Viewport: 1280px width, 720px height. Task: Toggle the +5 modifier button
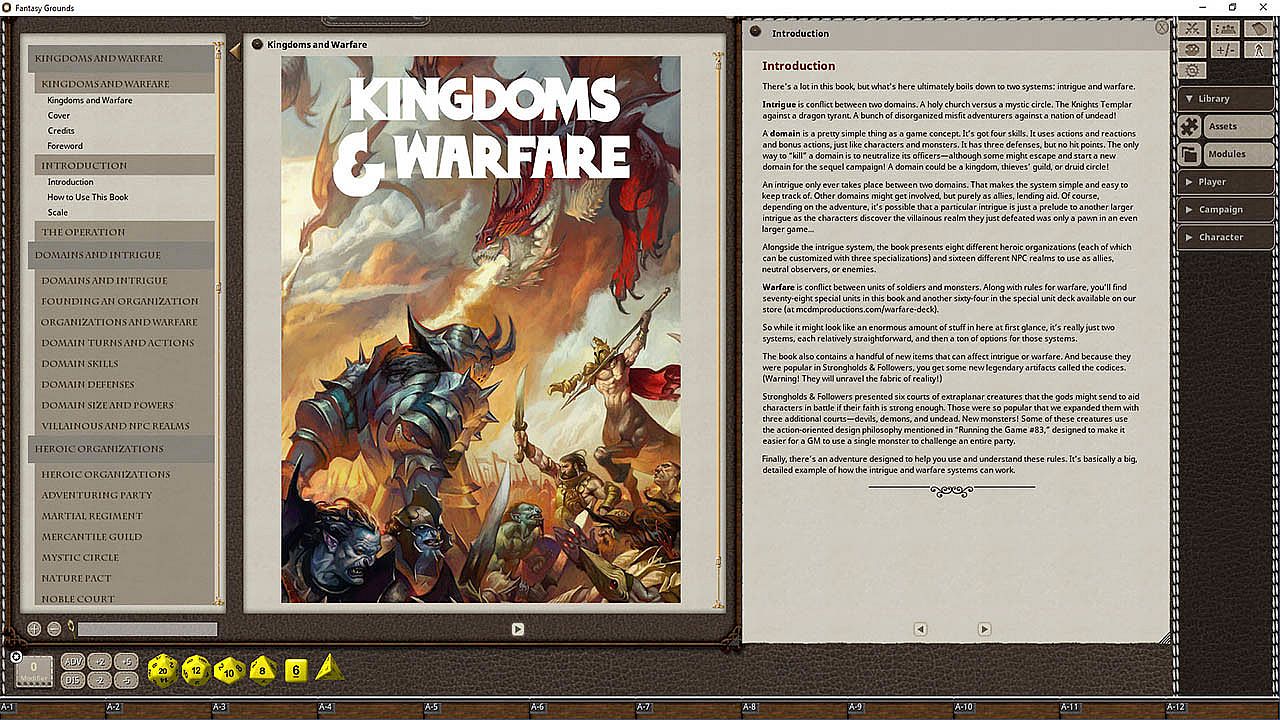pyautogui.click(x=125, y=662)
